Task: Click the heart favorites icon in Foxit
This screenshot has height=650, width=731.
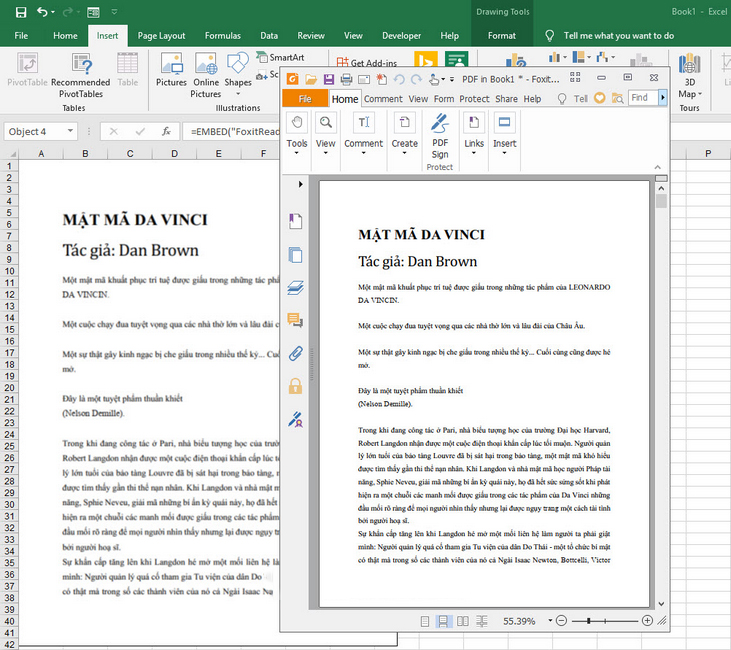Action: (600, 98)
